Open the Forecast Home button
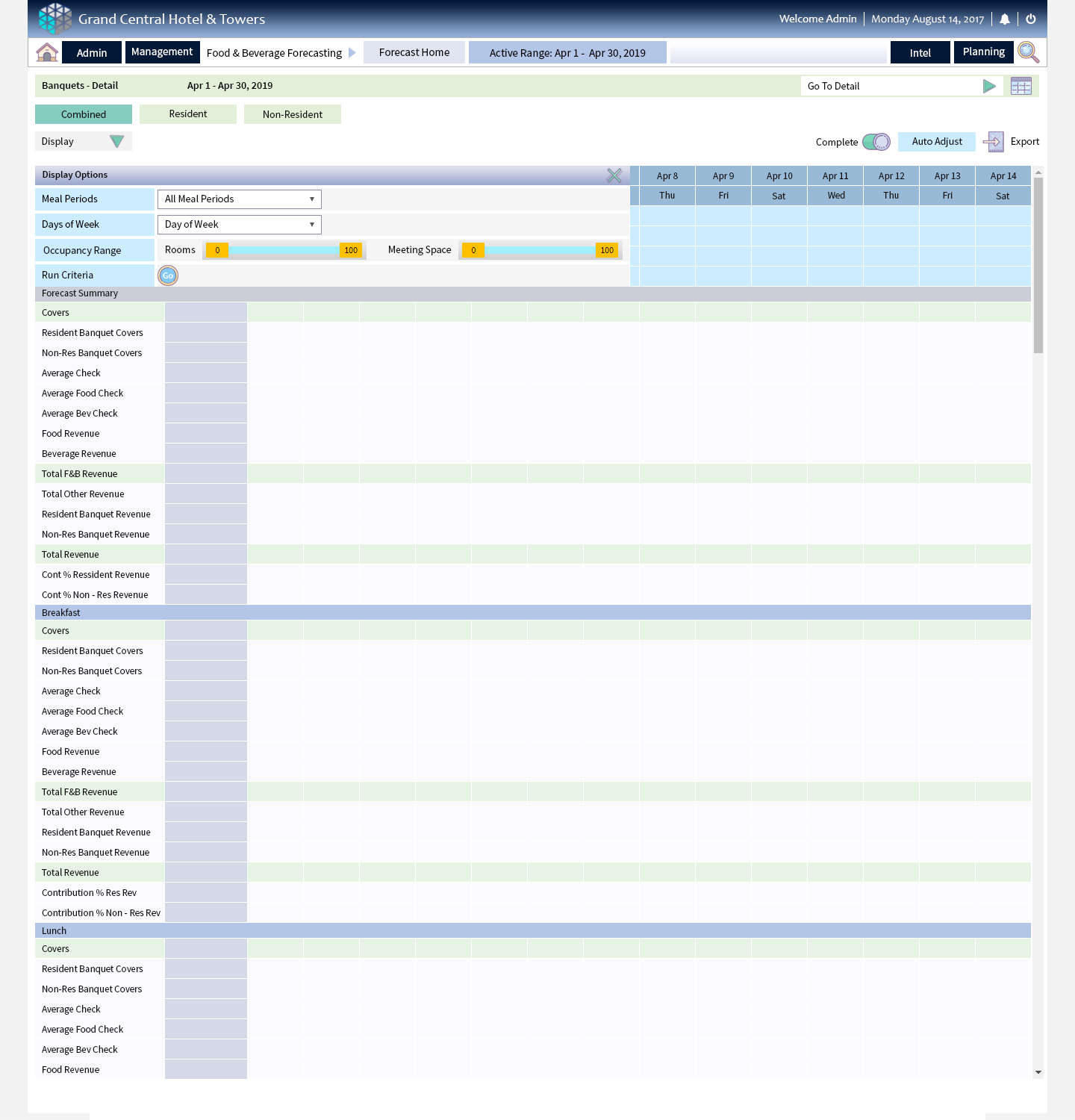This screenshot has width=1075, height=1120. point(414,52)
